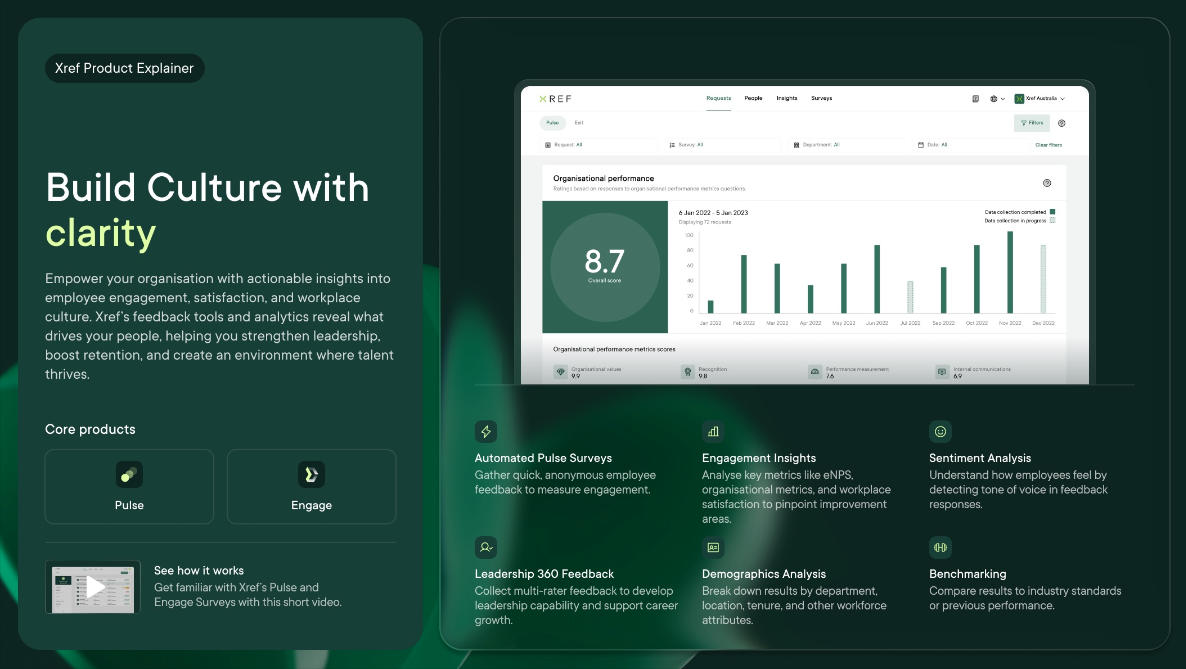The height and width of the screenshot is (669, 1186).
Task: Click the Sentiment Analysis smiley icon
Action: pyautogui.click(x=940, y=431)
